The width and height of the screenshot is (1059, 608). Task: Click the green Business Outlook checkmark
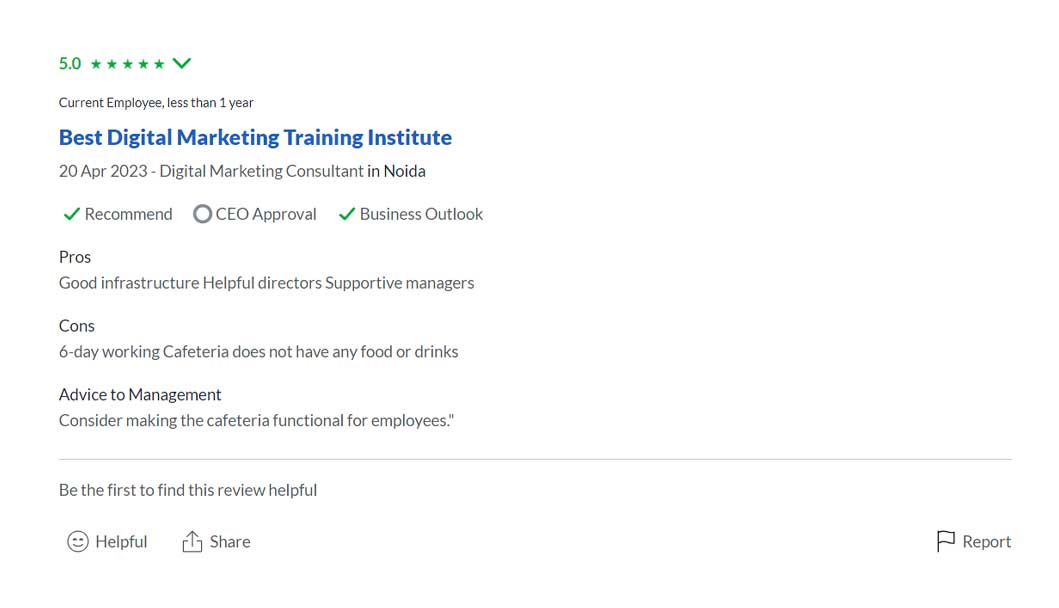347,214
